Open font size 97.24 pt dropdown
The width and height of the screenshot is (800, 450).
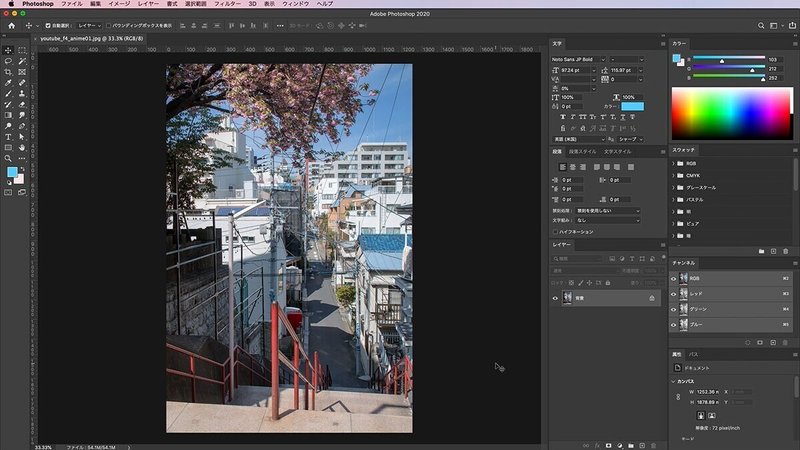click(x=594, y=70)
